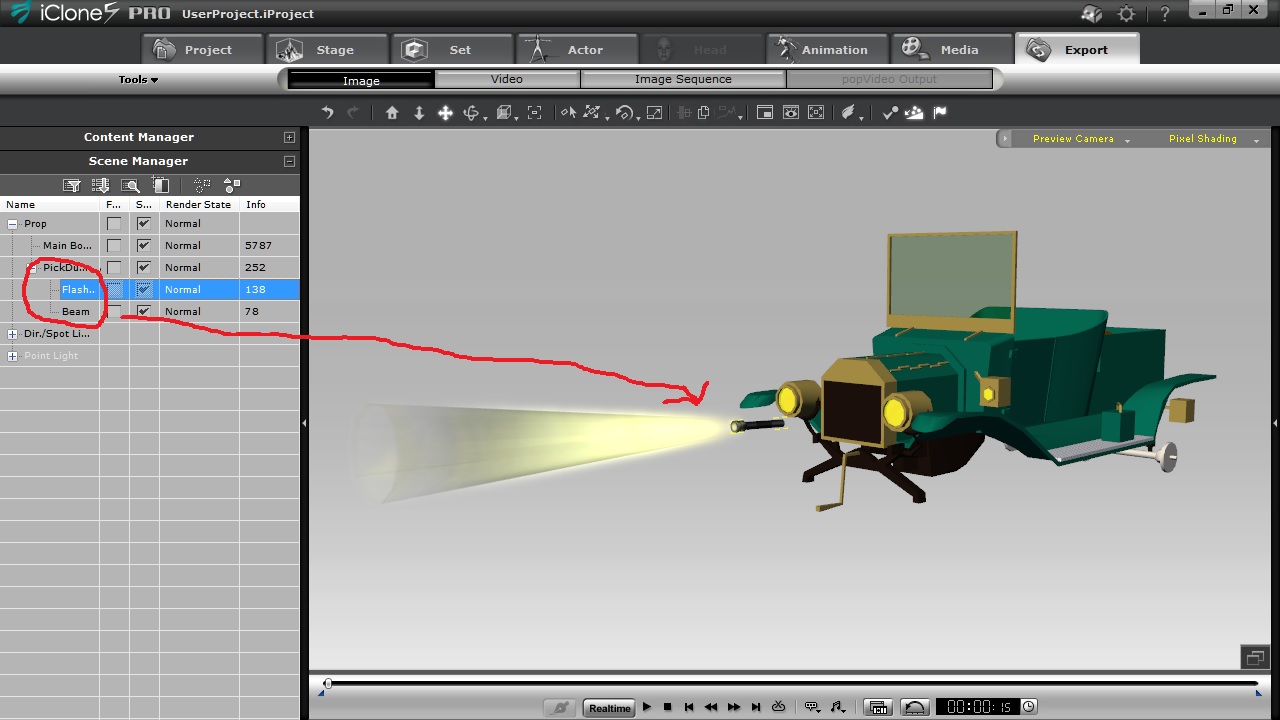Click the 3D cube view icon

tap(504, 113)
